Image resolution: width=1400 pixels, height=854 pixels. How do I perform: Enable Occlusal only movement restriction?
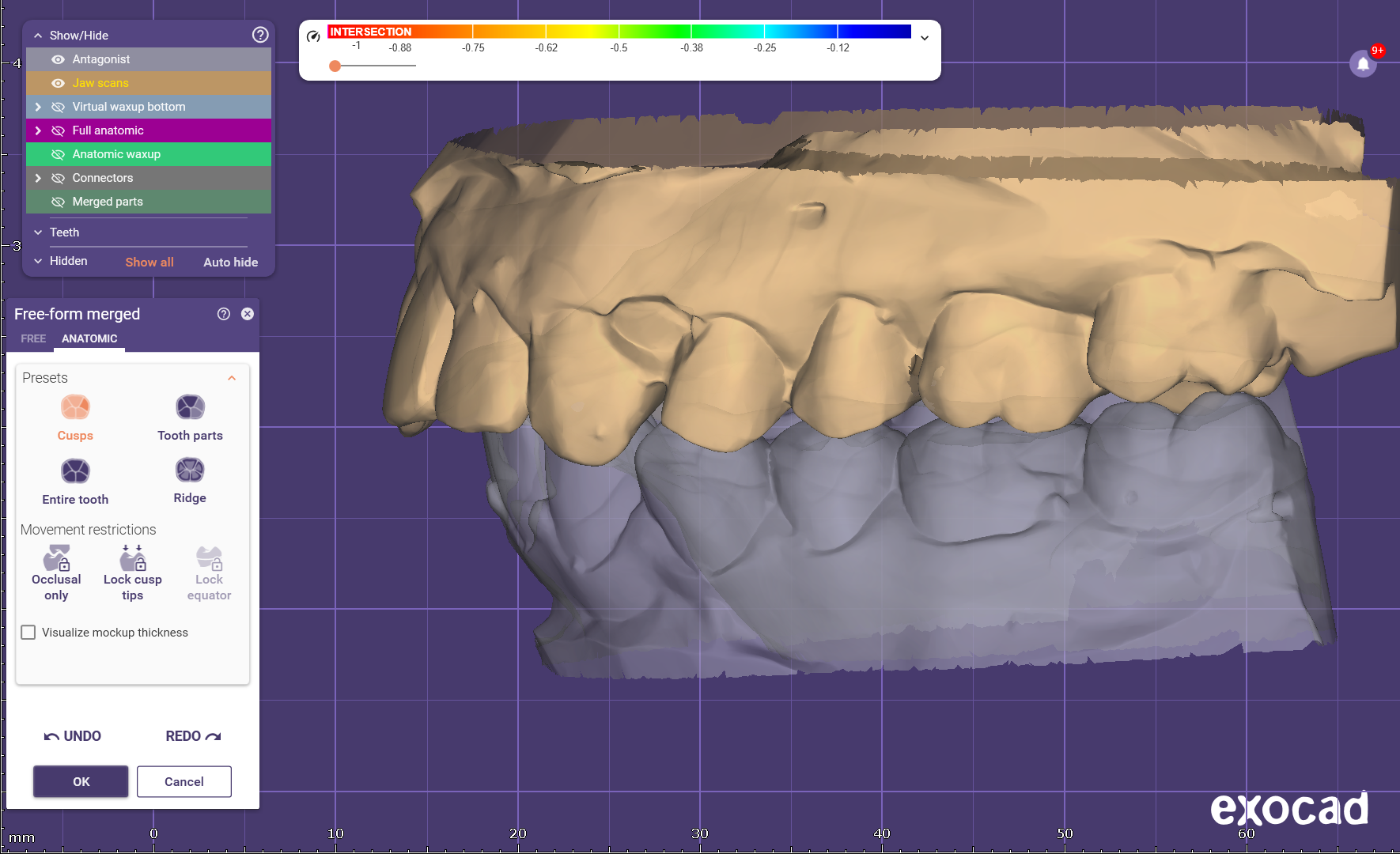56,558
